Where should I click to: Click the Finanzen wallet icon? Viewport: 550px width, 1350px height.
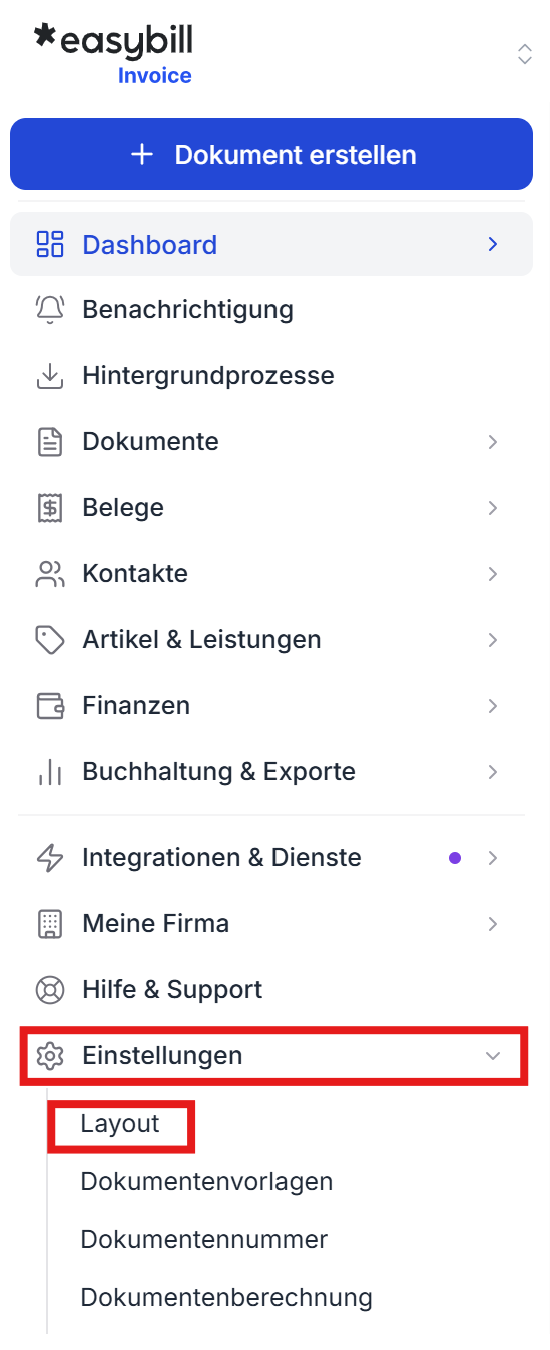(49, 706)
